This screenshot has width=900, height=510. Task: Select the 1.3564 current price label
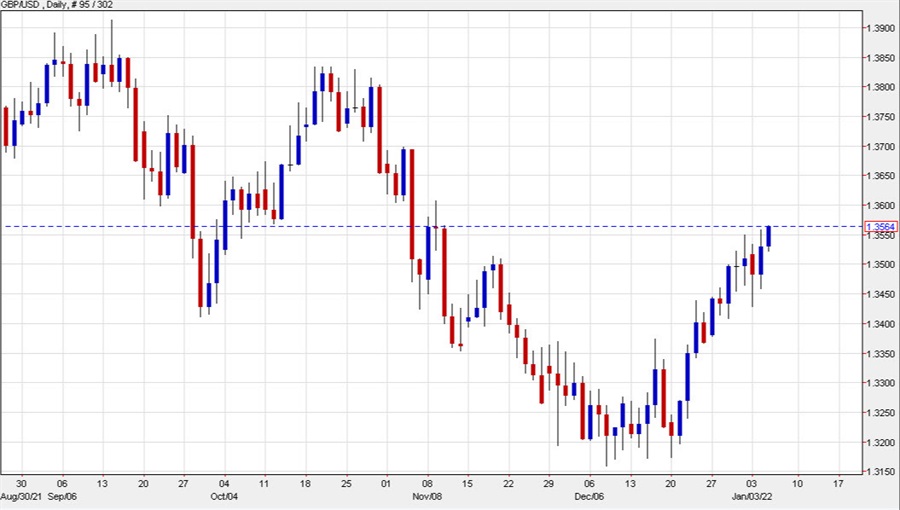tap(881, 227)
